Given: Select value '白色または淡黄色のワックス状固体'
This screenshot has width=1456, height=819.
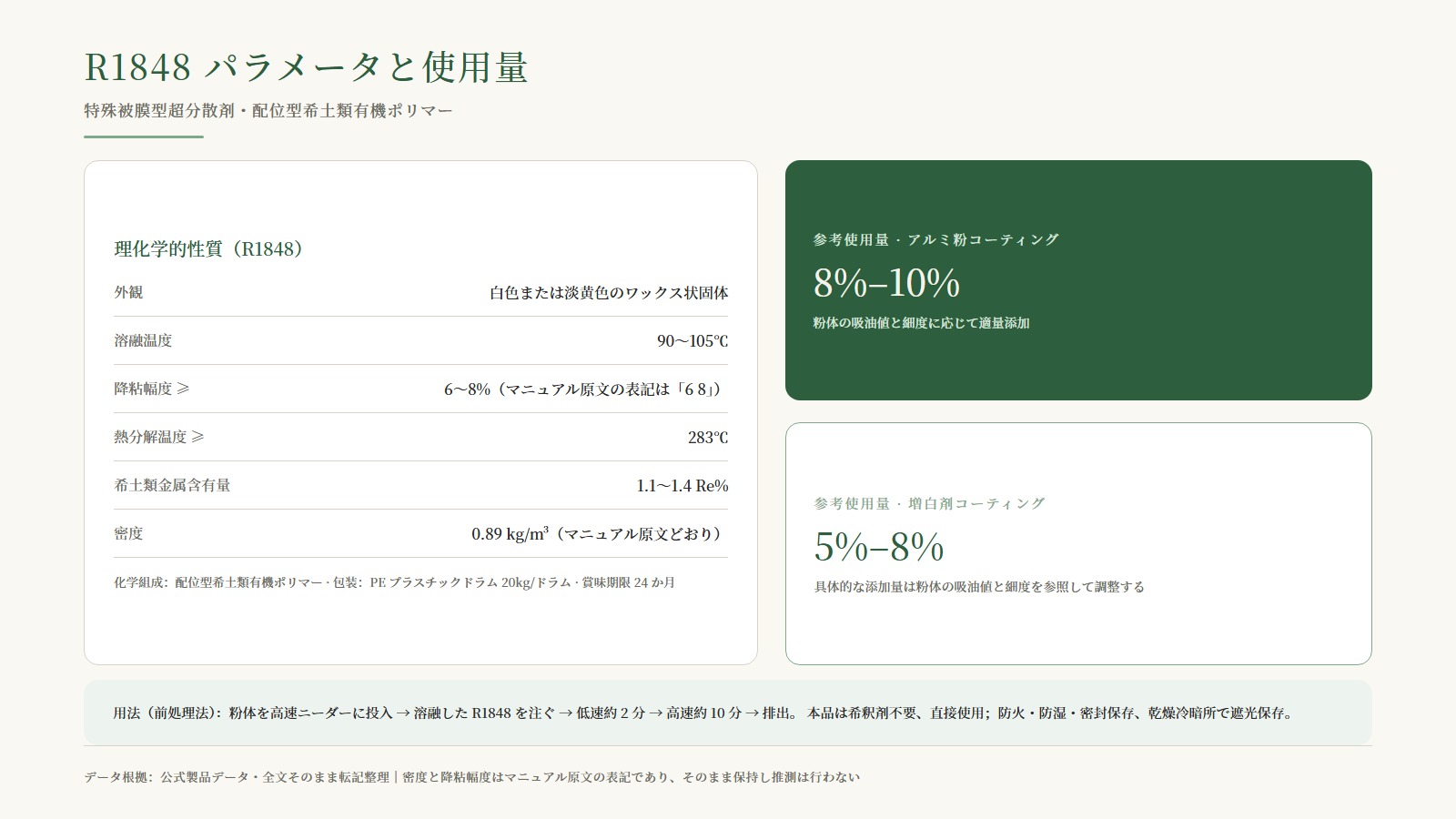Looking at the screenshot, I should pyautogui.click(x=609, y=293).
